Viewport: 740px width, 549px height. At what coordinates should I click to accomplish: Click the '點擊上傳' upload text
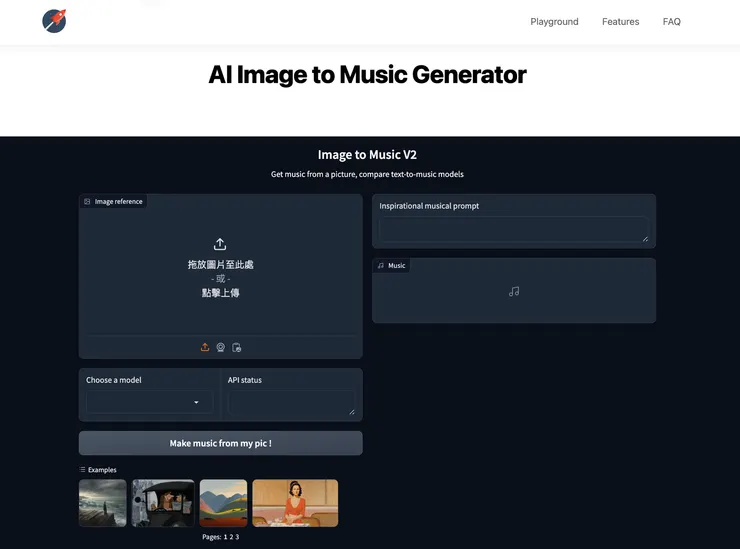pyautogui.click(x=220, y=293)
